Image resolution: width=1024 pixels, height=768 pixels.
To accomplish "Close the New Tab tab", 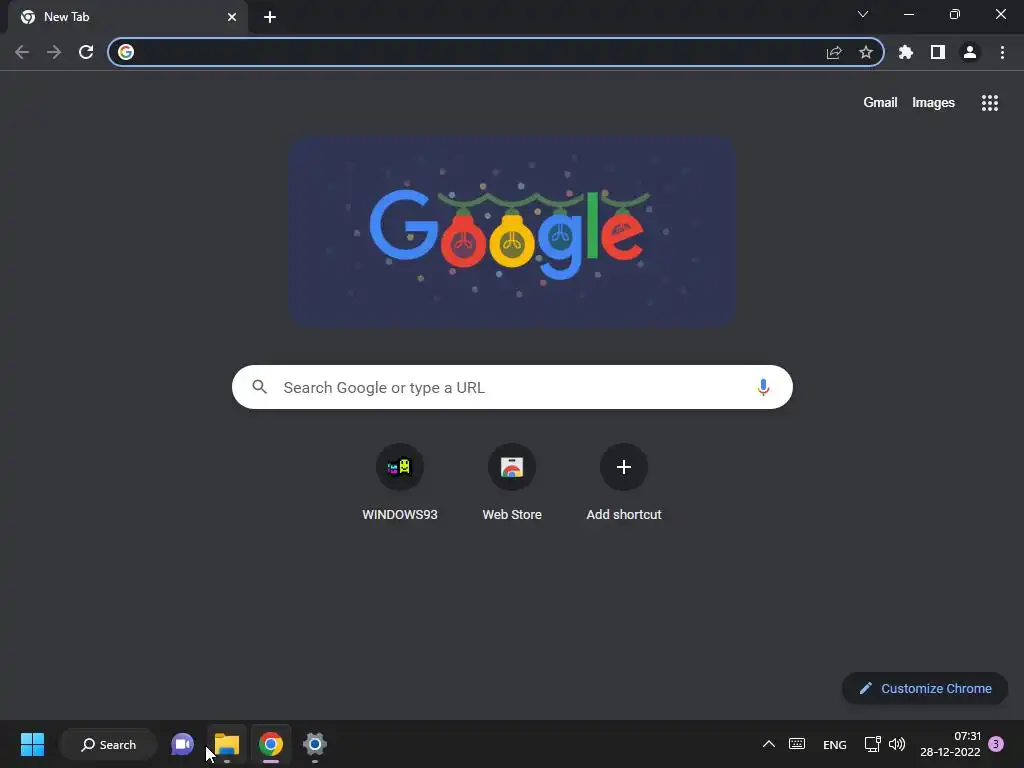I will pos(232,17).
